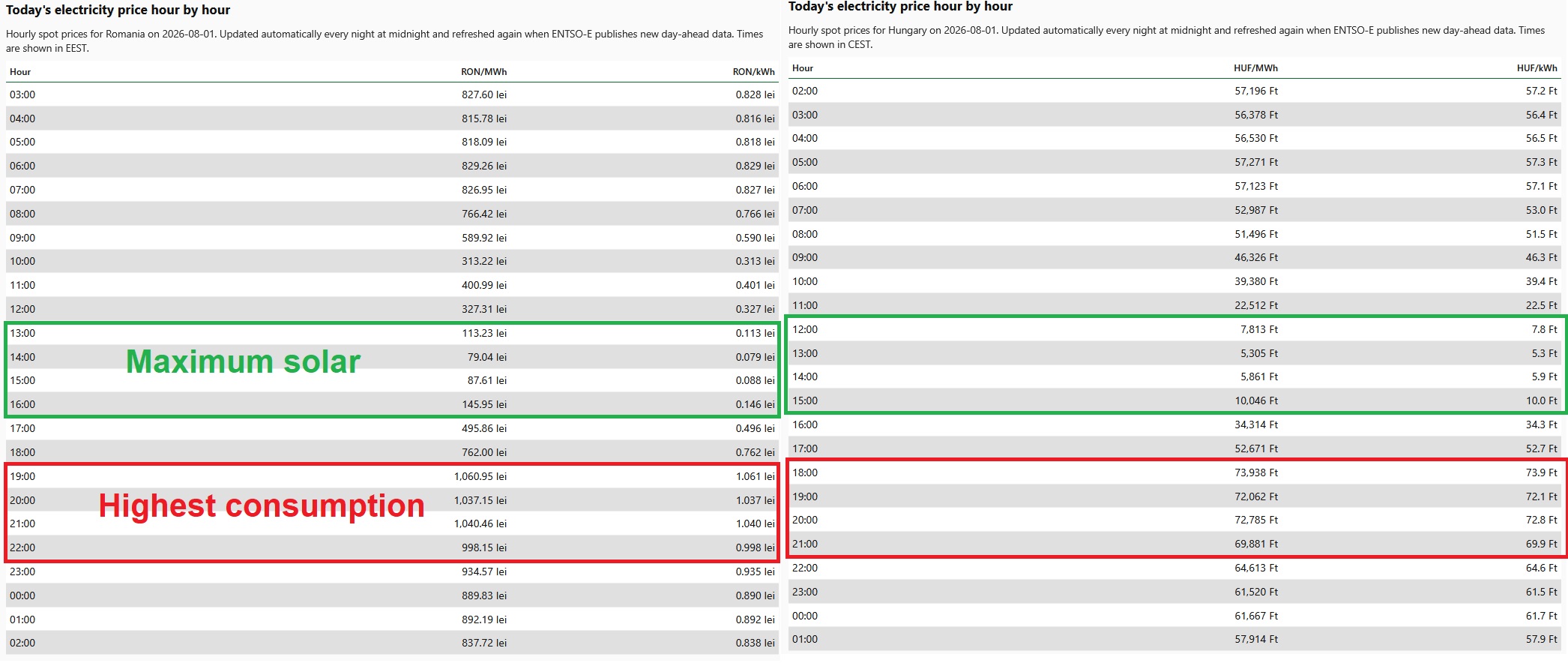Screen dimensions: 1568x663
Task: Click the Romania table's price heading
Action: click(118, 10)
